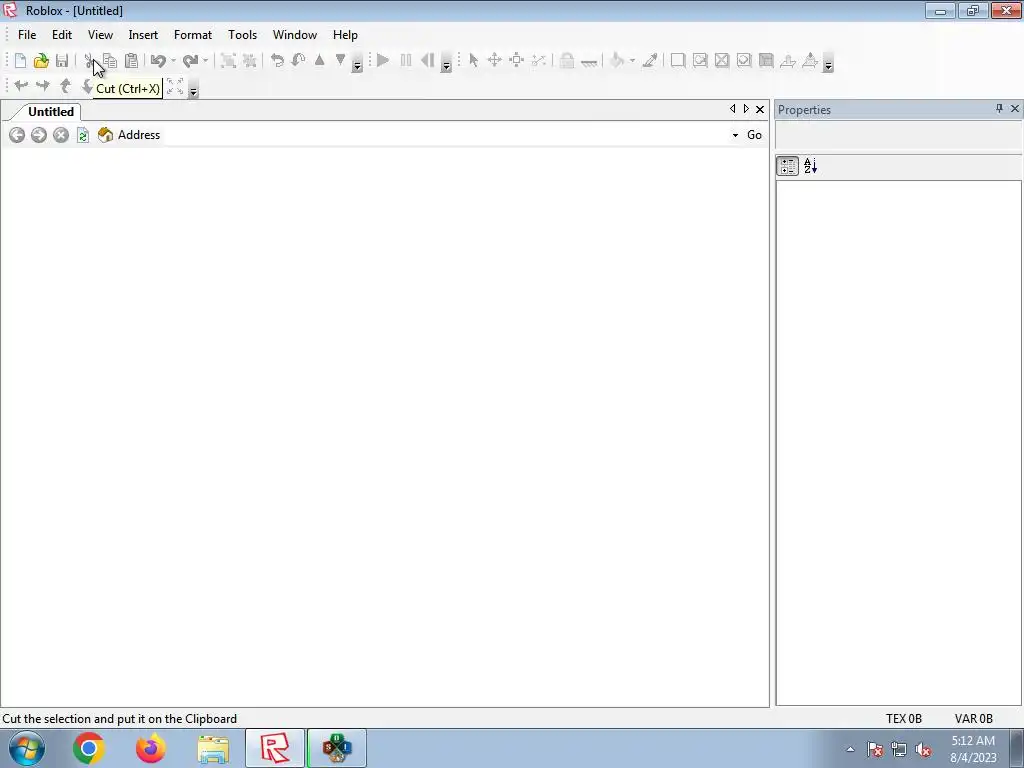Screen dimensions: 1024x768
Task: Select the Resize handles tool
Action: [x=517, y=61]
